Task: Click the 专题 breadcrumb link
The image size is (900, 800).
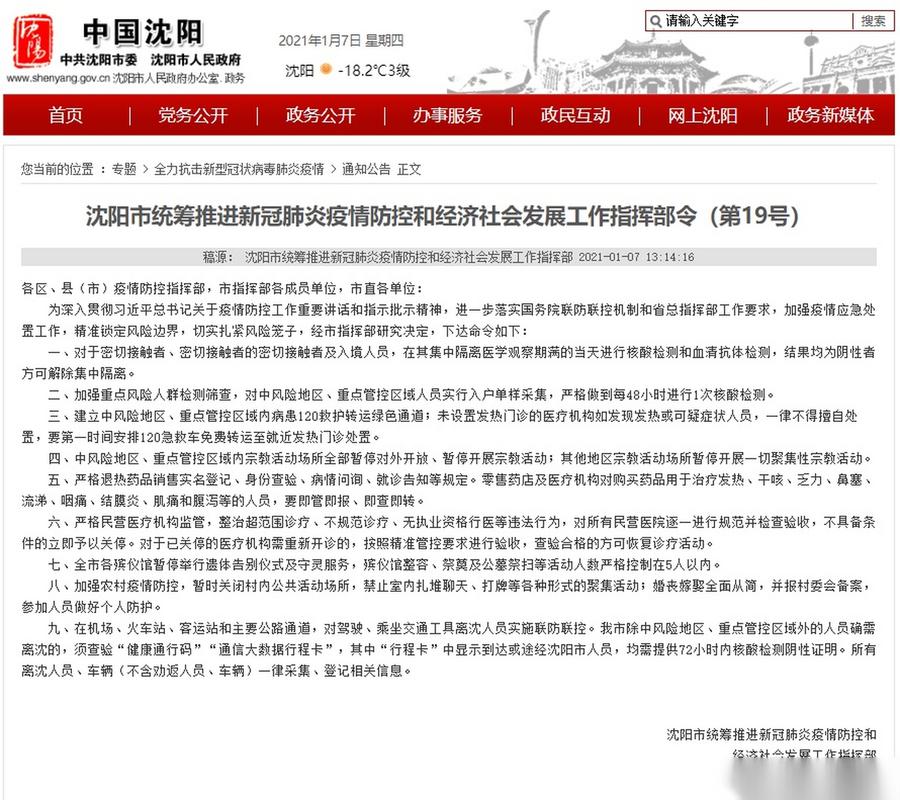Action: [x=124, y=169]
